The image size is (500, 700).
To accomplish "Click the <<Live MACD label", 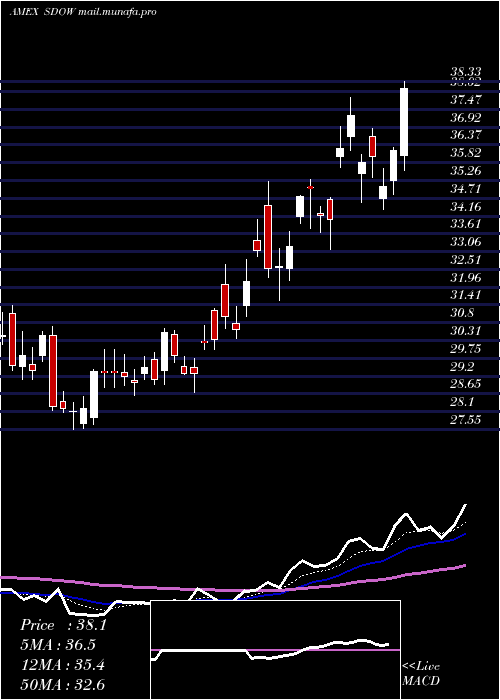I will tap(421, 673).
